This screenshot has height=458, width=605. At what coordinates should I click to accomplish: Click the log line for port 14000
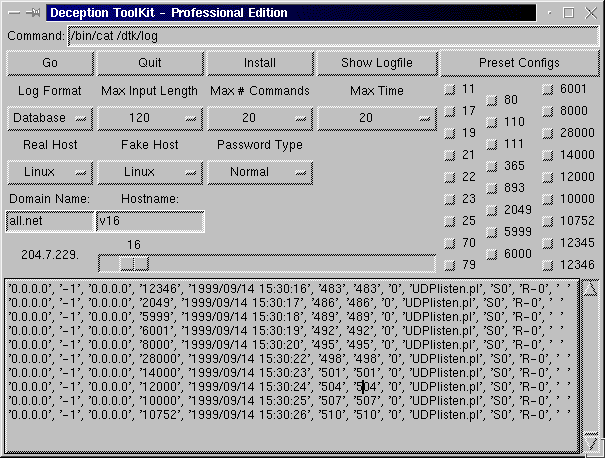pos(289,372)
